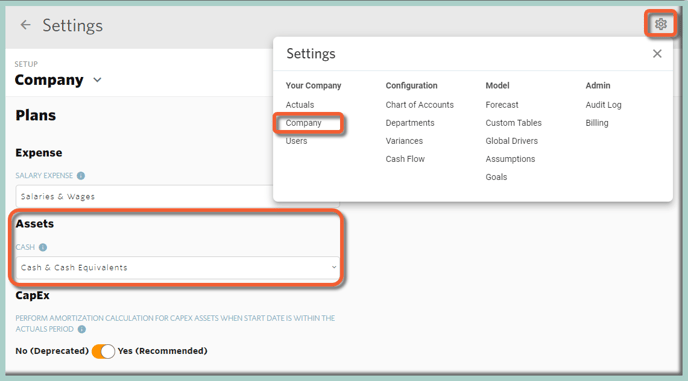Open Forecast model settings
Viewport: 688px width, 381px height.
click(502, 105)
